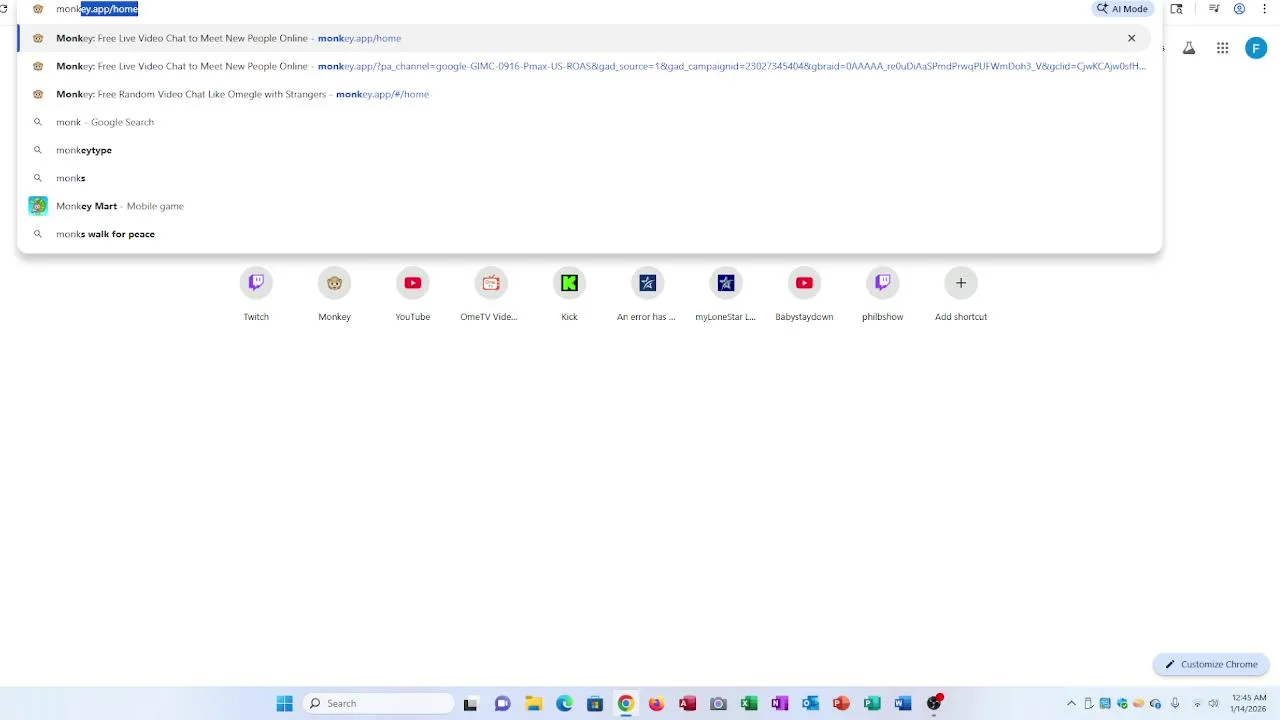Open Outlook from the taskbar
The width and height of the screenshot is (1280, 720).
pyautogui.click(x=810, y=703)
